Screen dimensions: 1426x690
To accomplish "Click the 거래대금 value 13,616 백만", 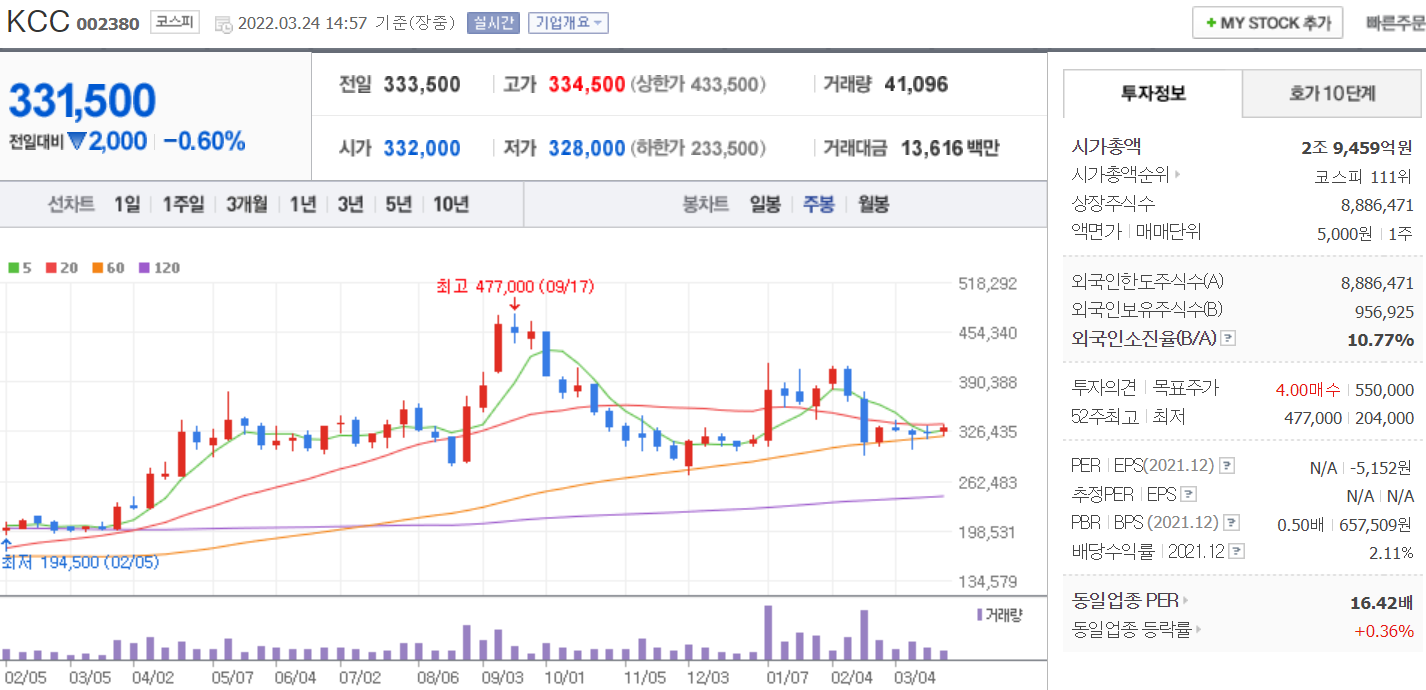I will pyautogui.click(x=950, y=148).
